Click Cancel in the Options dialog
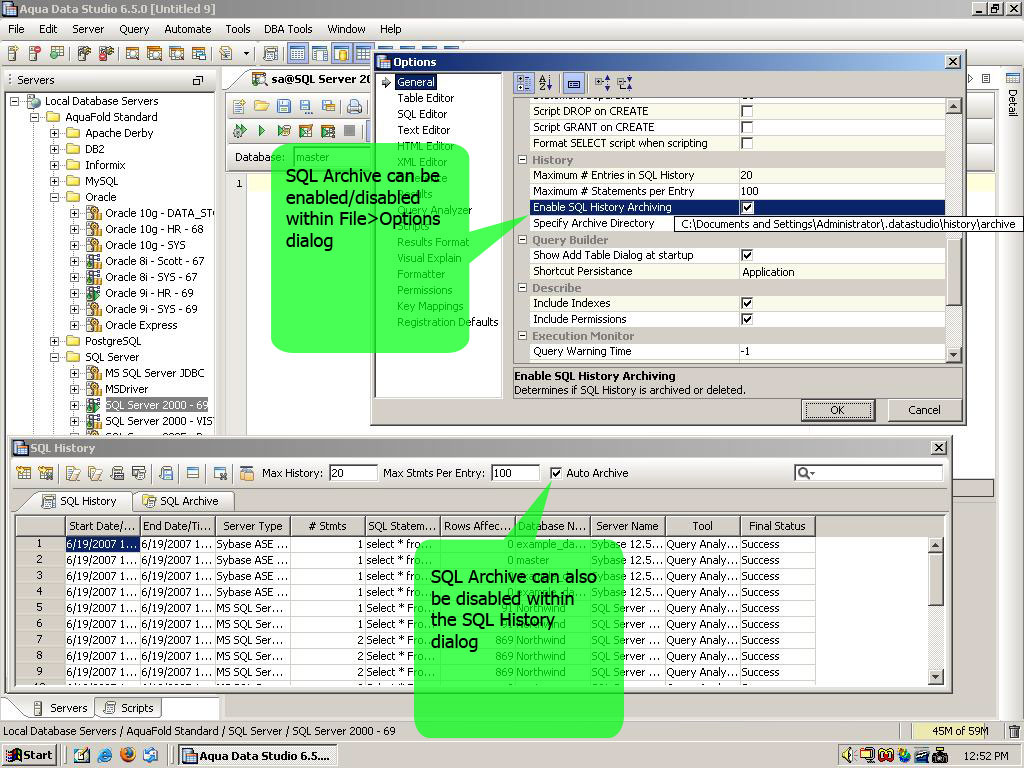The width and height of the screenshot is (1024, 768). click(924, 410)
